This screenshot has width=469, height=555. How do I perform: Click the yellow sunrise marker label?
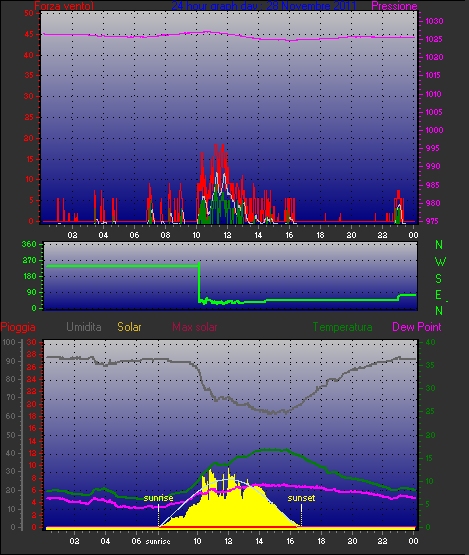click(158, 498)
